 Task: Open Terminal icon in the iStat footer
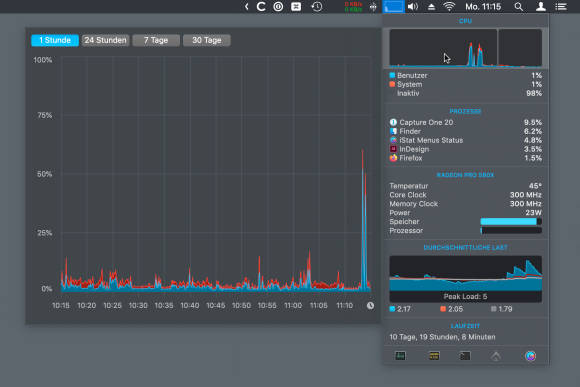tap(465, 356)
